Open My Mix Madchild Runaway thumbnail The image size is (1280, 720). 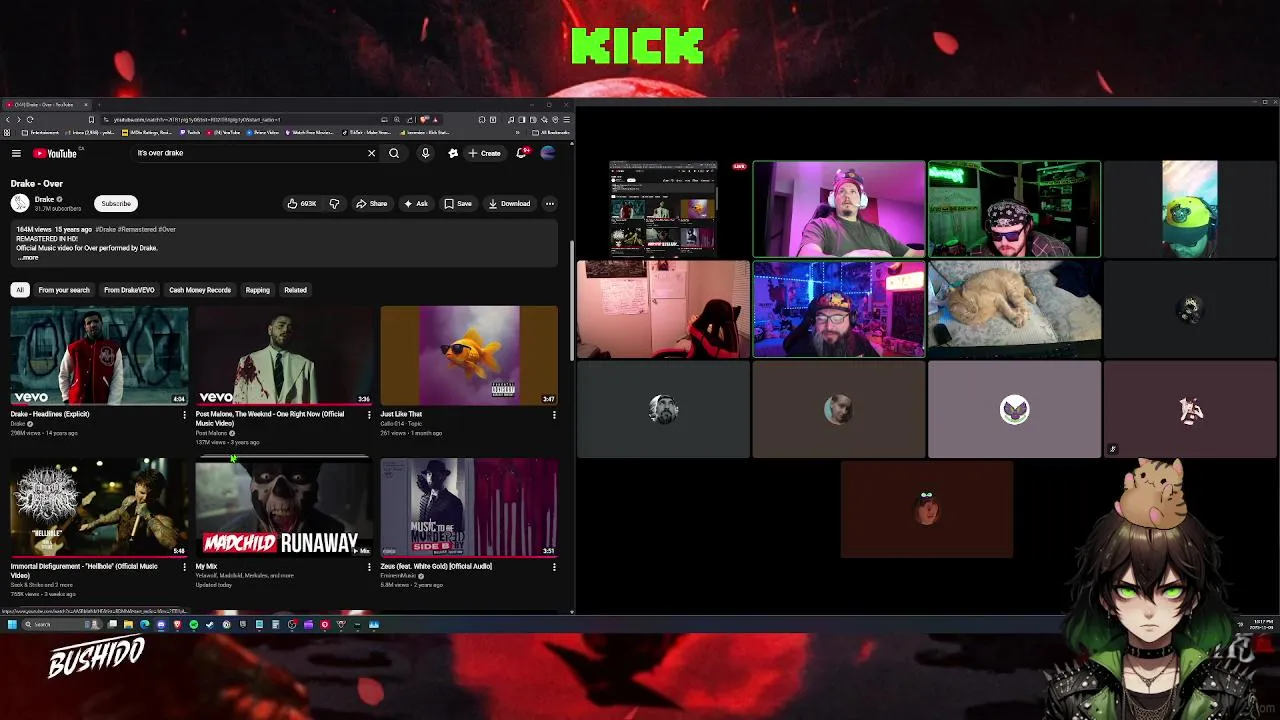tap(284, 507)
